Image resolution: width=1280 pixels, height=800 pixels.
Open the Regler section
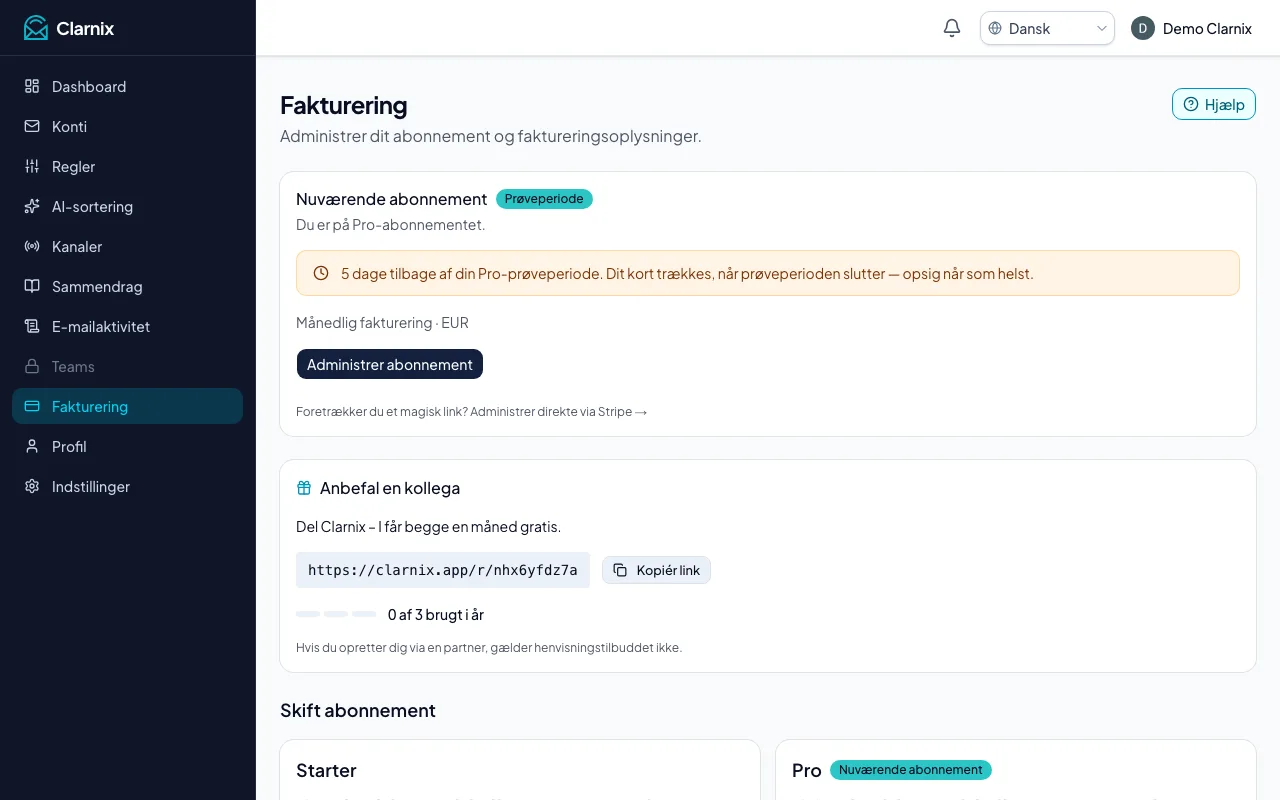coord(127,166)
